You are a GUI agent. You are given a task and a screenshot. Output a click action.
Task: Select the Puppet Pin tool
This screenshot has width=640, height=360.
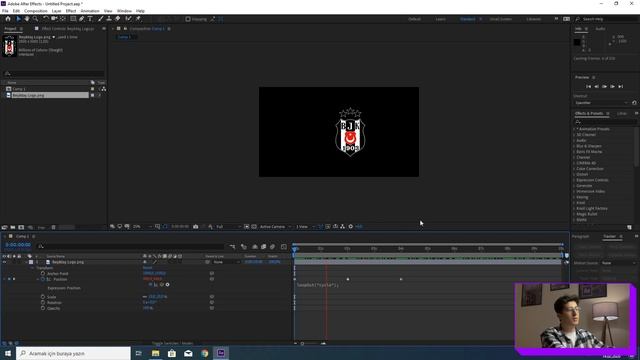coord(138,19)
